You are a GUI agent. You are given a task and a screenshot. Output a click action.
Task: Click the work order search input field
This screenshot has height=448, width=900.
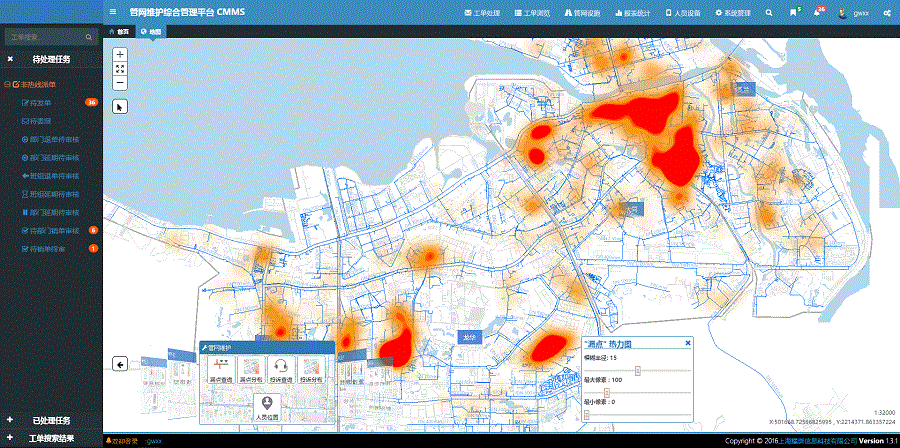pyautogui.click(x=46, y=37)
